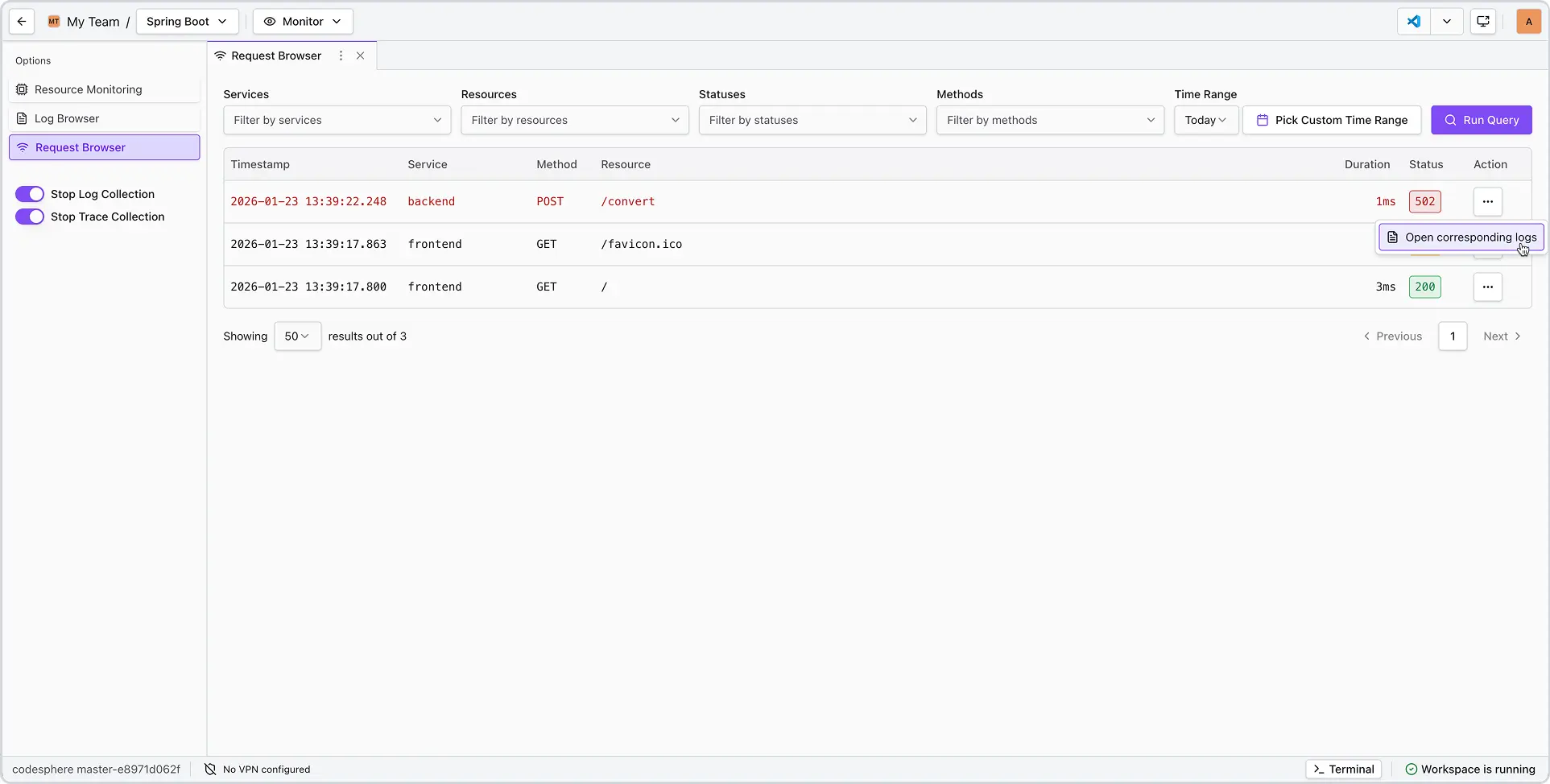Expand the Filter by statuses dropdown

pyautogui.click(x=812, y=120)
